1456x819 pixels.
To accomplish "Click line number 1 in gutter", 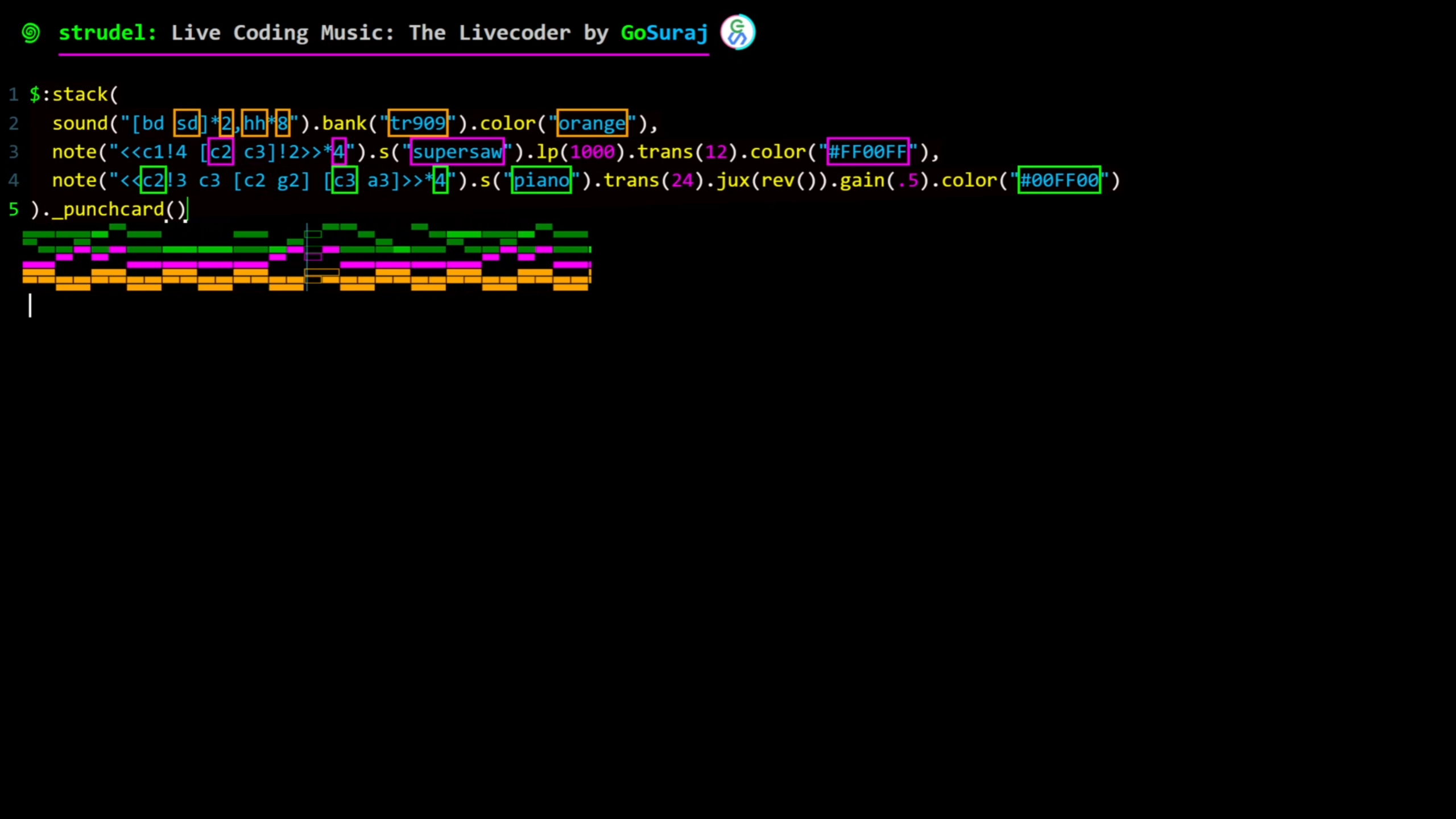I will (14, 94).
